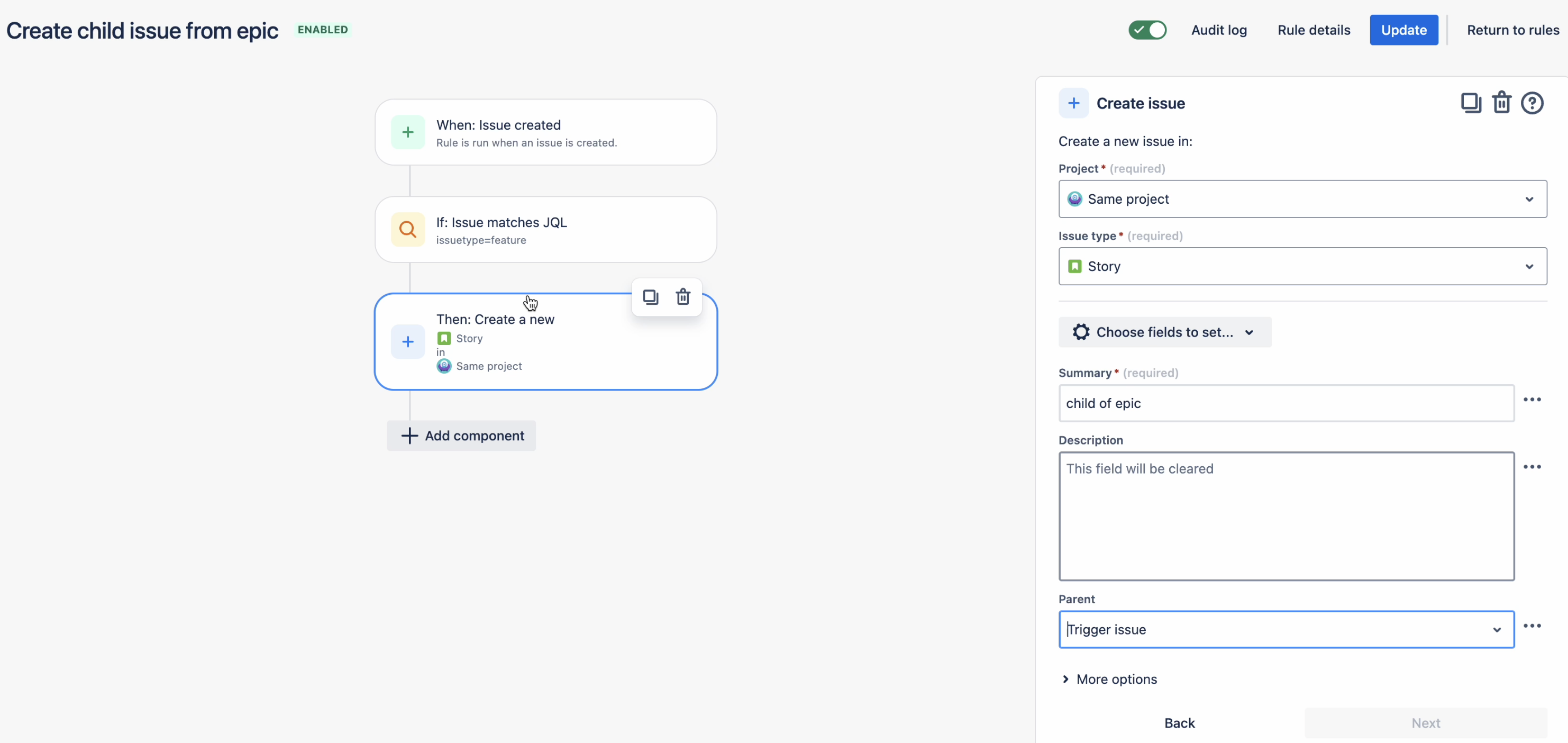Toggle the rule enabled switch

click(x=1148, y=30)
